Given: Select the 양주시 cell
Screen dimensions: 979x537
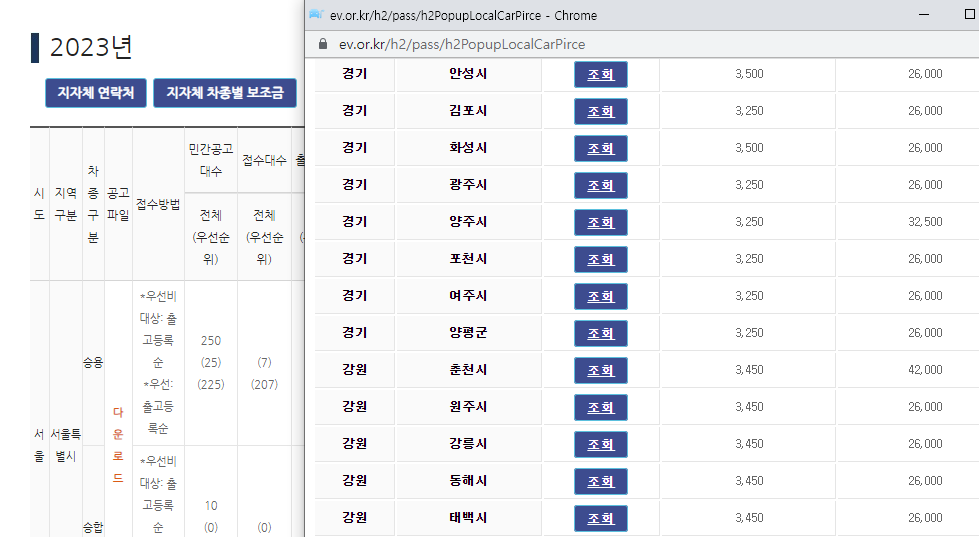Looking at the screenshot, I should pos(468,222).
